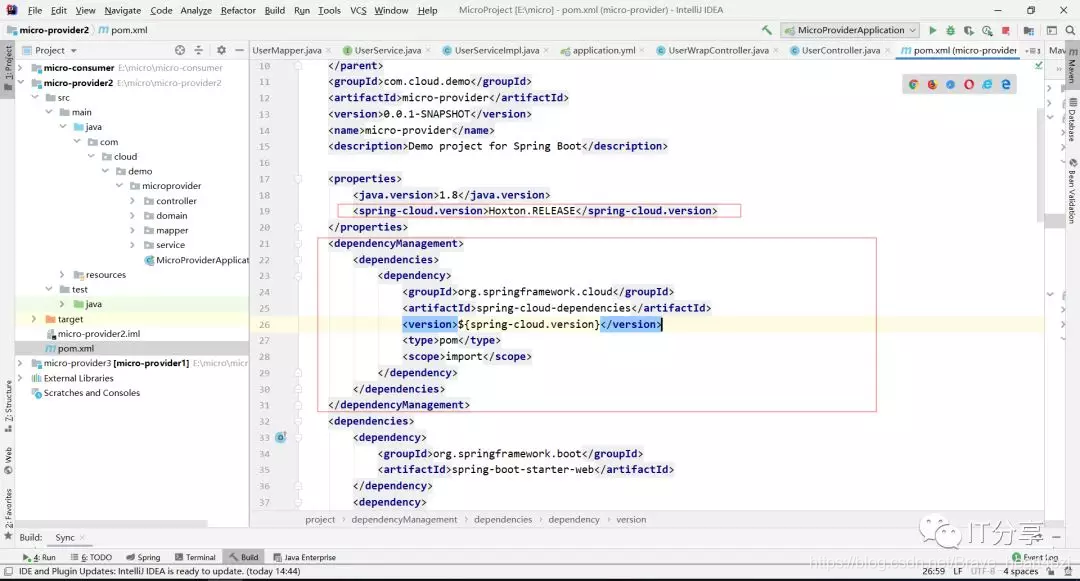Screen dimensions: 1080x581
Task: Run MicroProviderApplication with the green play icon
Action: point(932,30)
